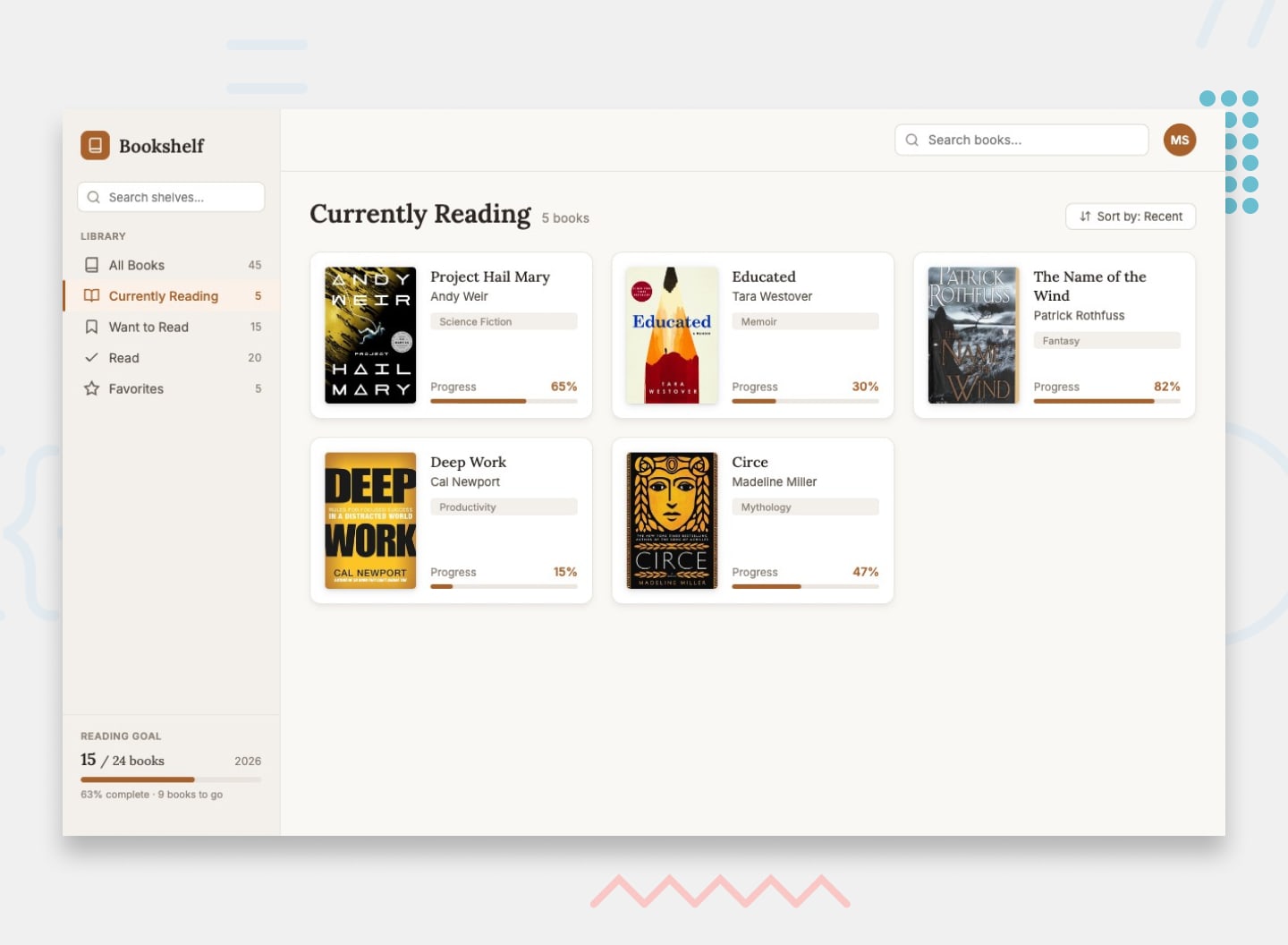Click the Memoir genre tag

tap(805, 321)
